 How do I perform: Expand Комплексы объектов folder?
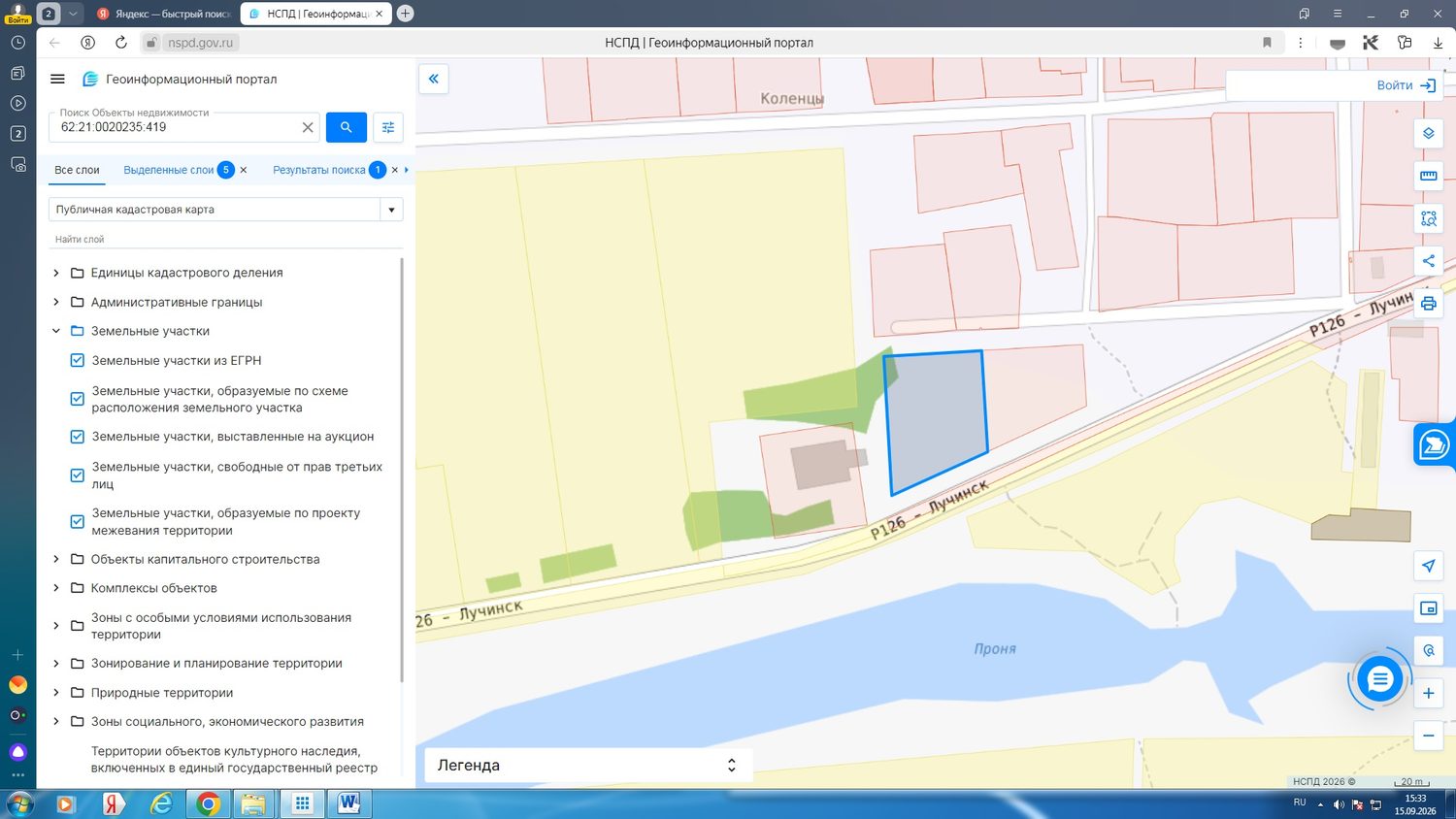coord(56,588)
